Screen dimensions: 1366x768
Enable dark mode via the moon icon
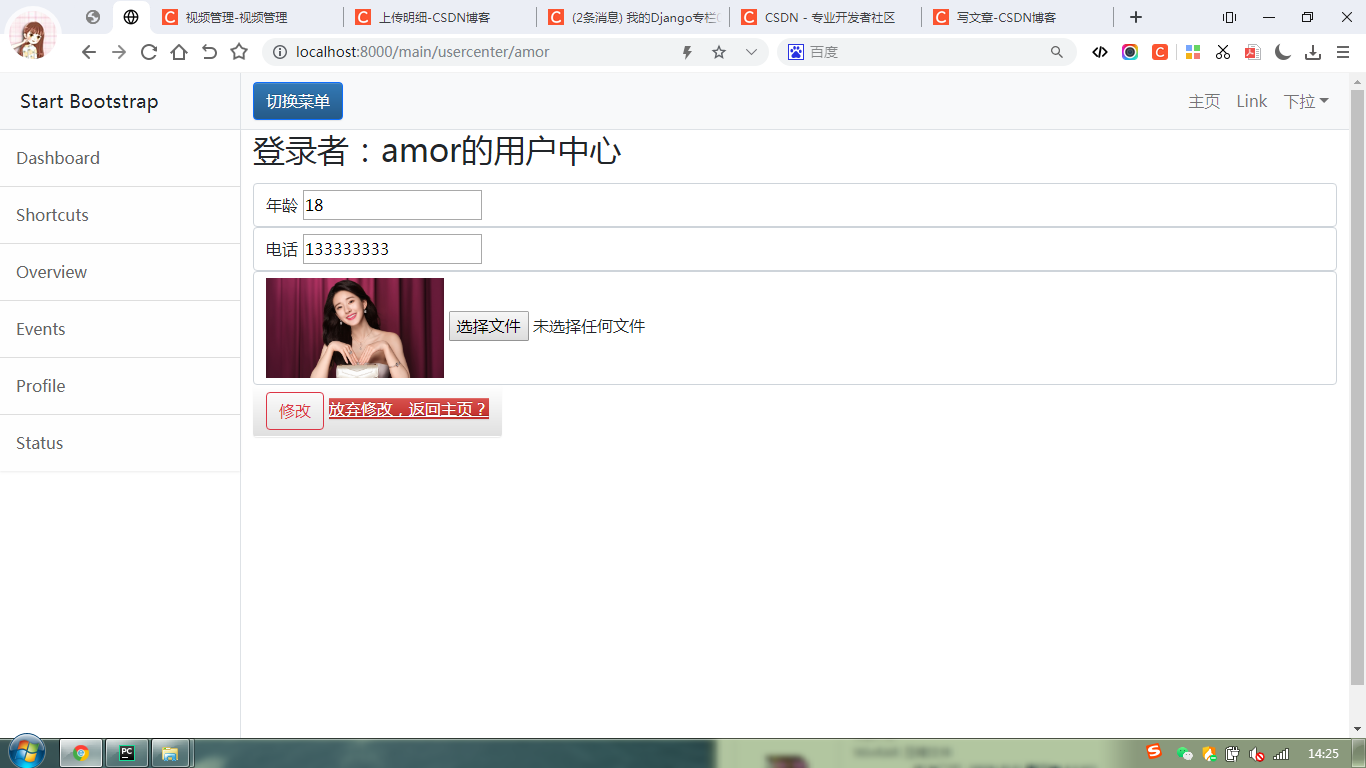click(x=1283, y=51)
